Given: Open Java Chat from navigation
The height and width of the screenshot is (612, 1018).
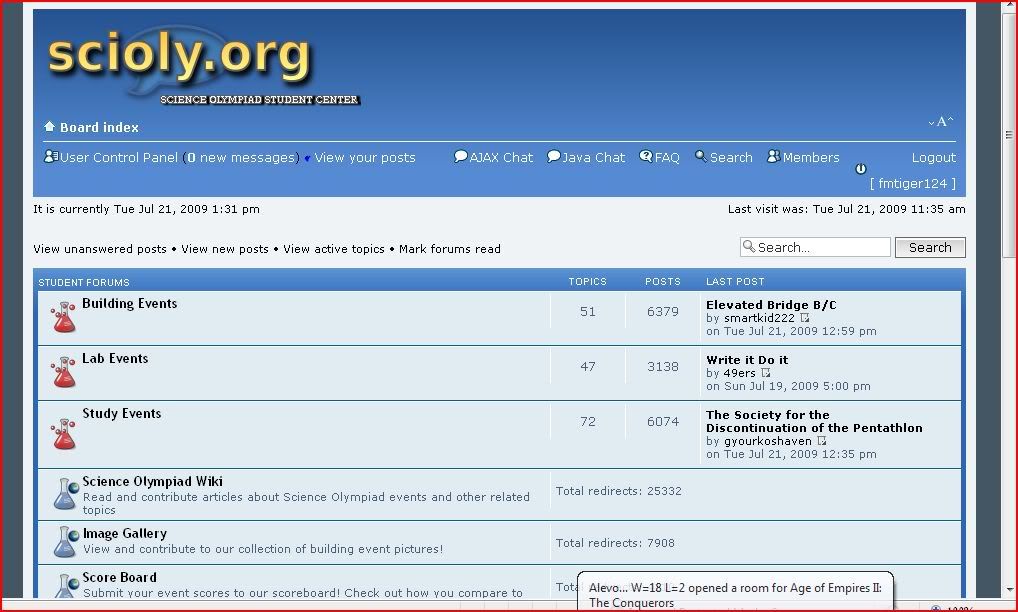Looking at the screenshot, I should [593, 158].
